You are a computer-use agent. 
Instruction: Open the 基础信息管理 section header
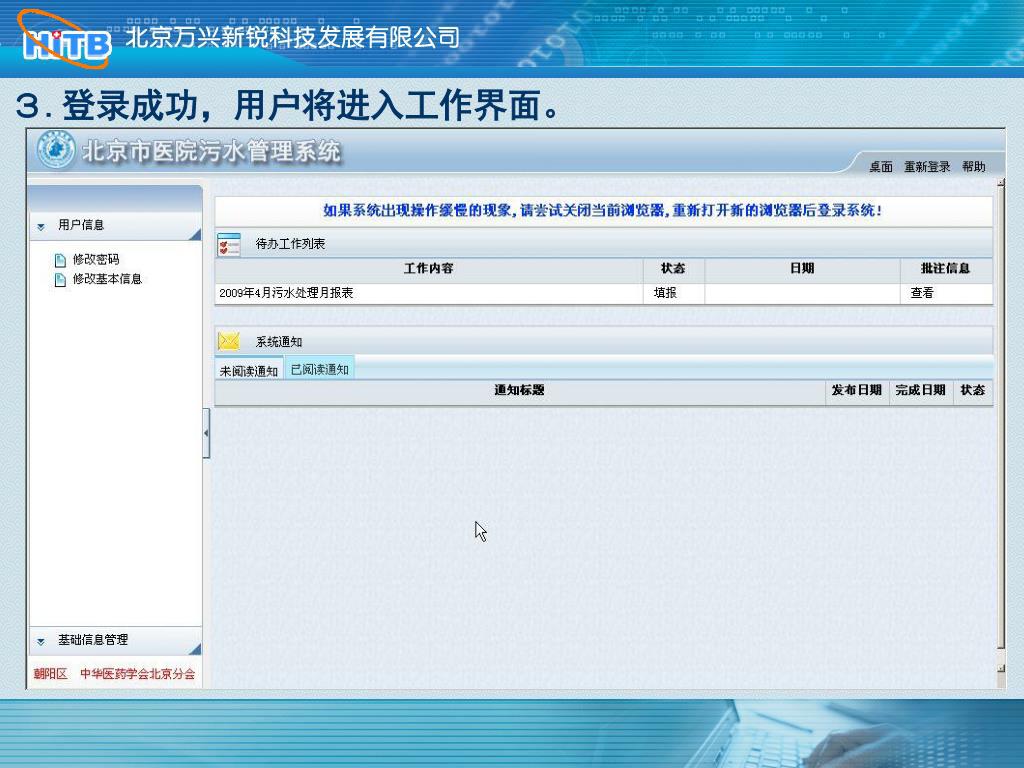[116, 641]
